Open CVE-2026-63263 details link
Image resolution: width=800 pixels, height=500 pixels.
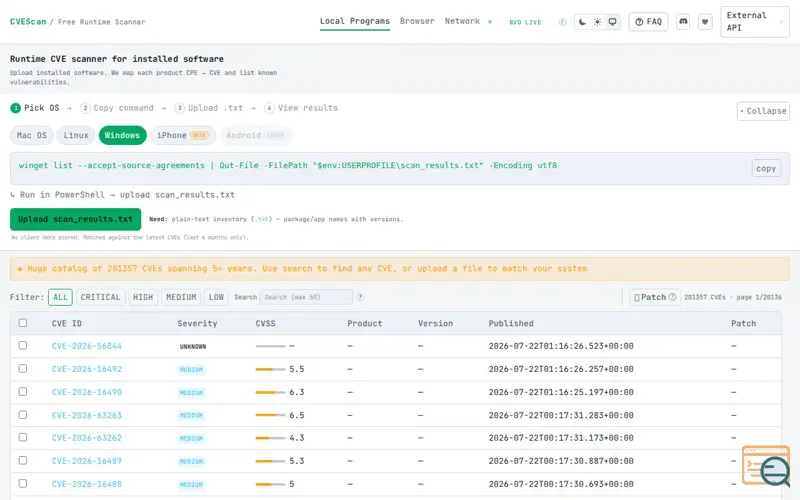pyautogui.click(x=87, y=415)
